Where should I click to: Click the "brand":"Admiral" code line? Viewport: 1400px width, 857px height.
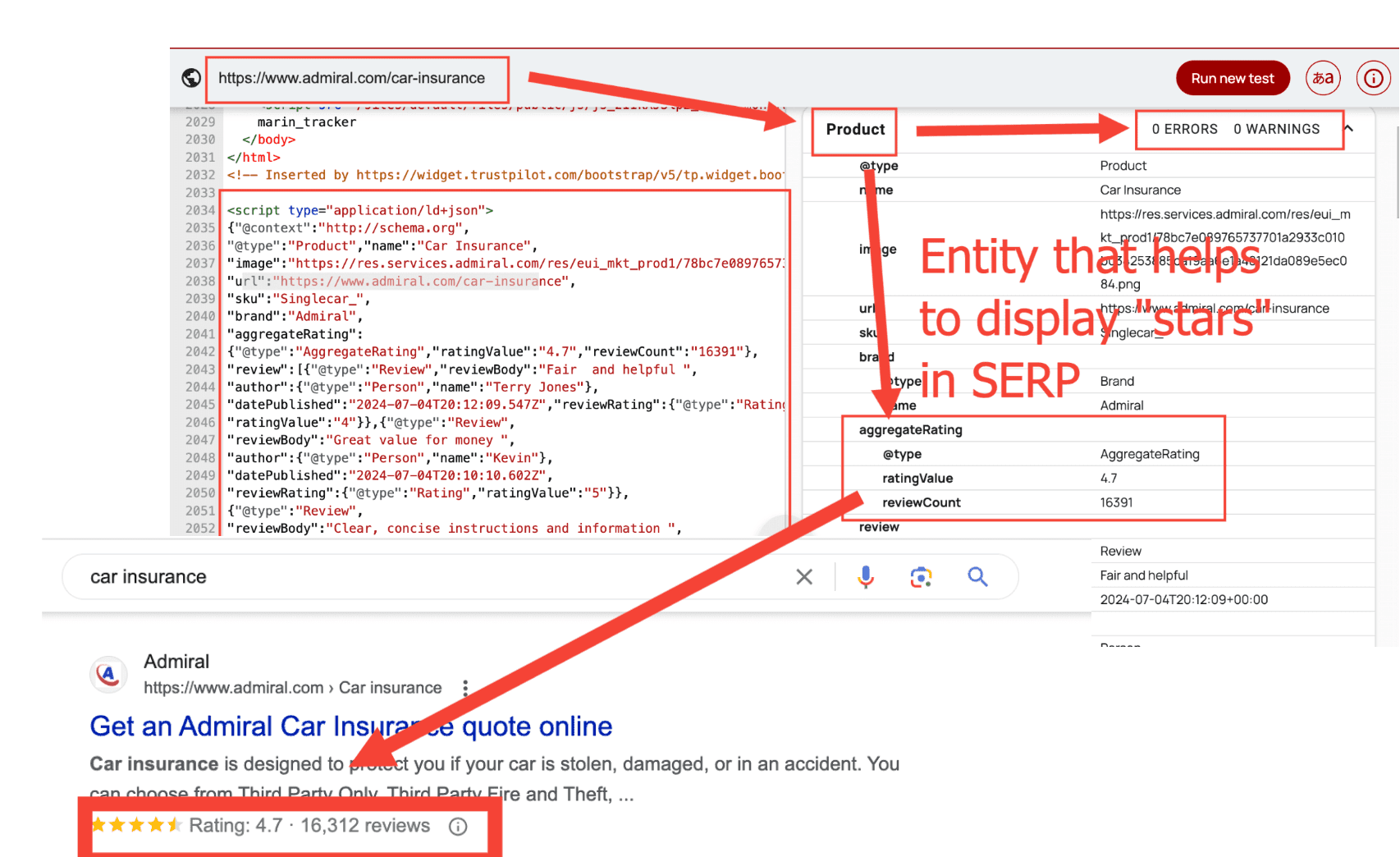pyautogui.click(x=295, y=317)
